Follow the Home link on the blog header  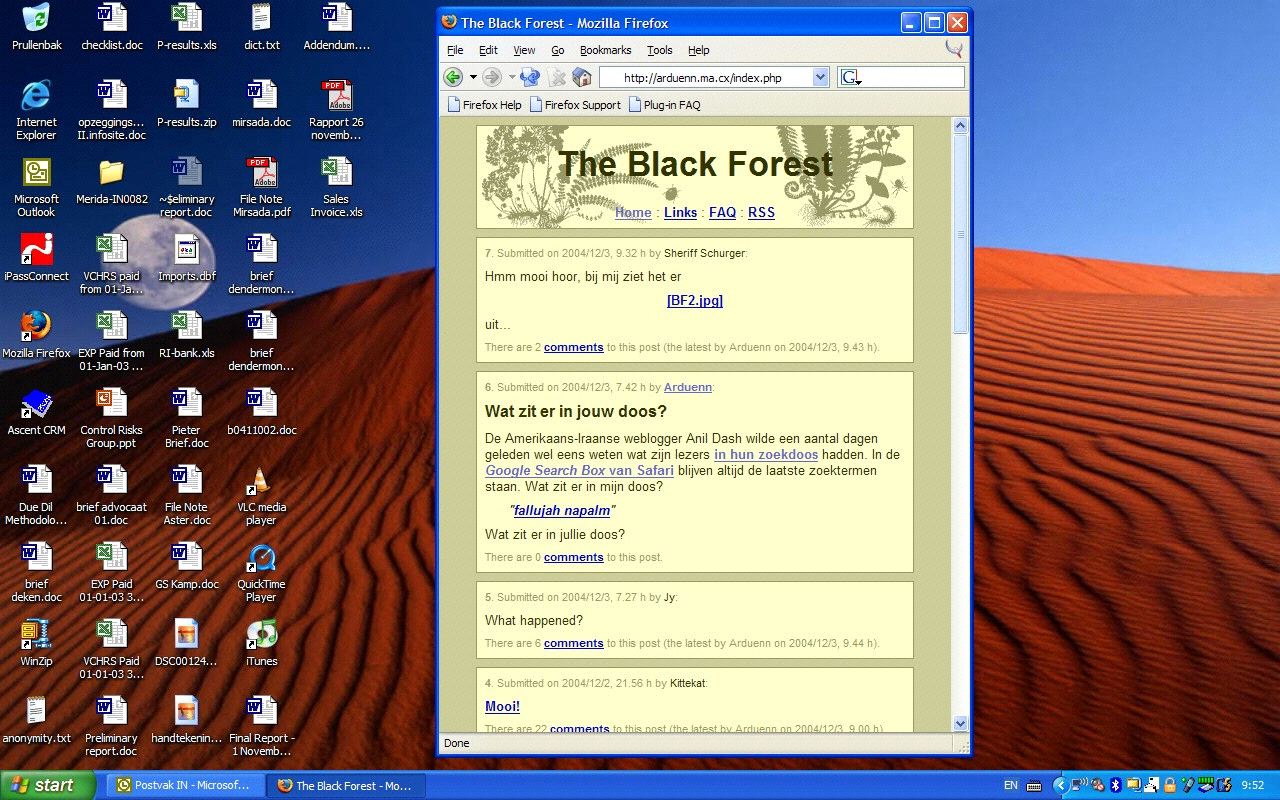click(633, 212)
